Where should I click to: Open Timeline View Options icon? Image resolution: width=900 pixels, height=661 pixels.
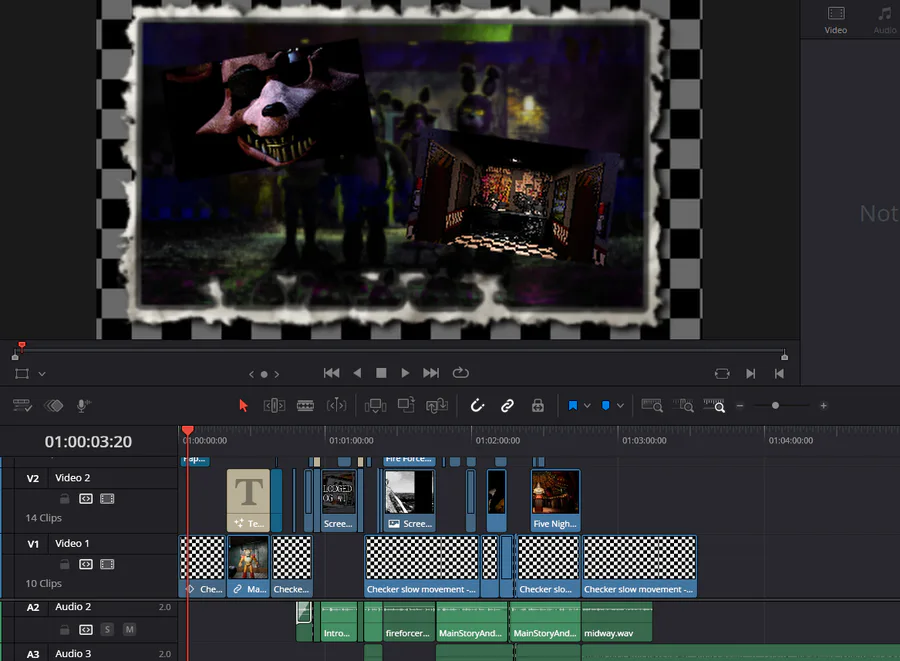point(22,406)
